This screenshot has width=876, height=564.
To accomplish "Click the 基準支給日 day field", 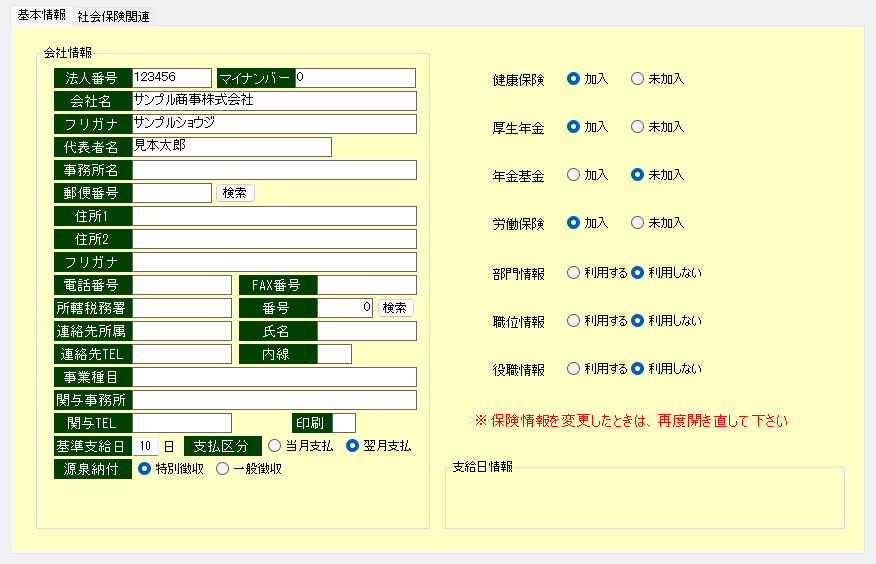I will [146, 446].
